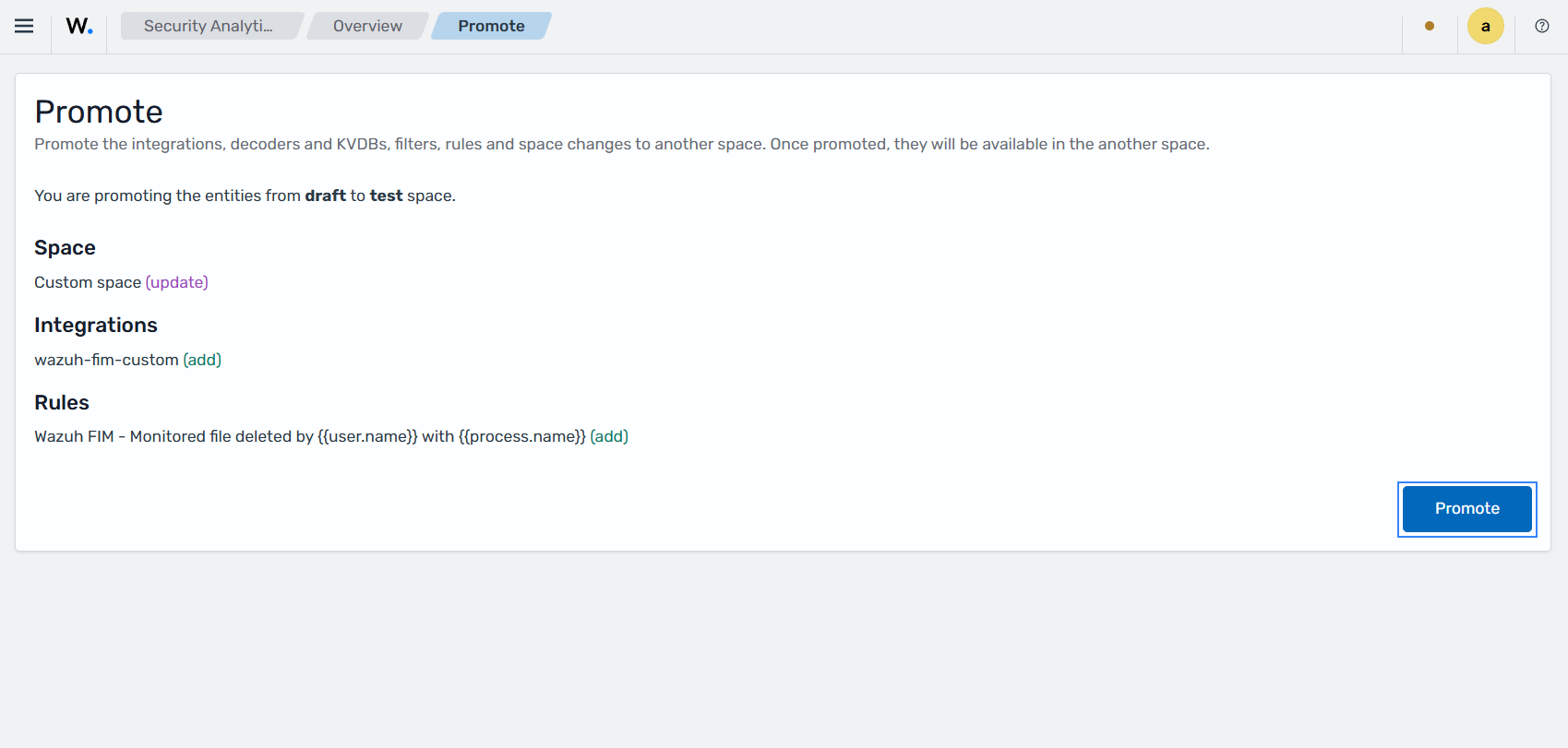The image size is (1568, 748).
Task: Click the 'Wazuh FIM - Monitored file deleted' rule
Action: coord(331,436)
